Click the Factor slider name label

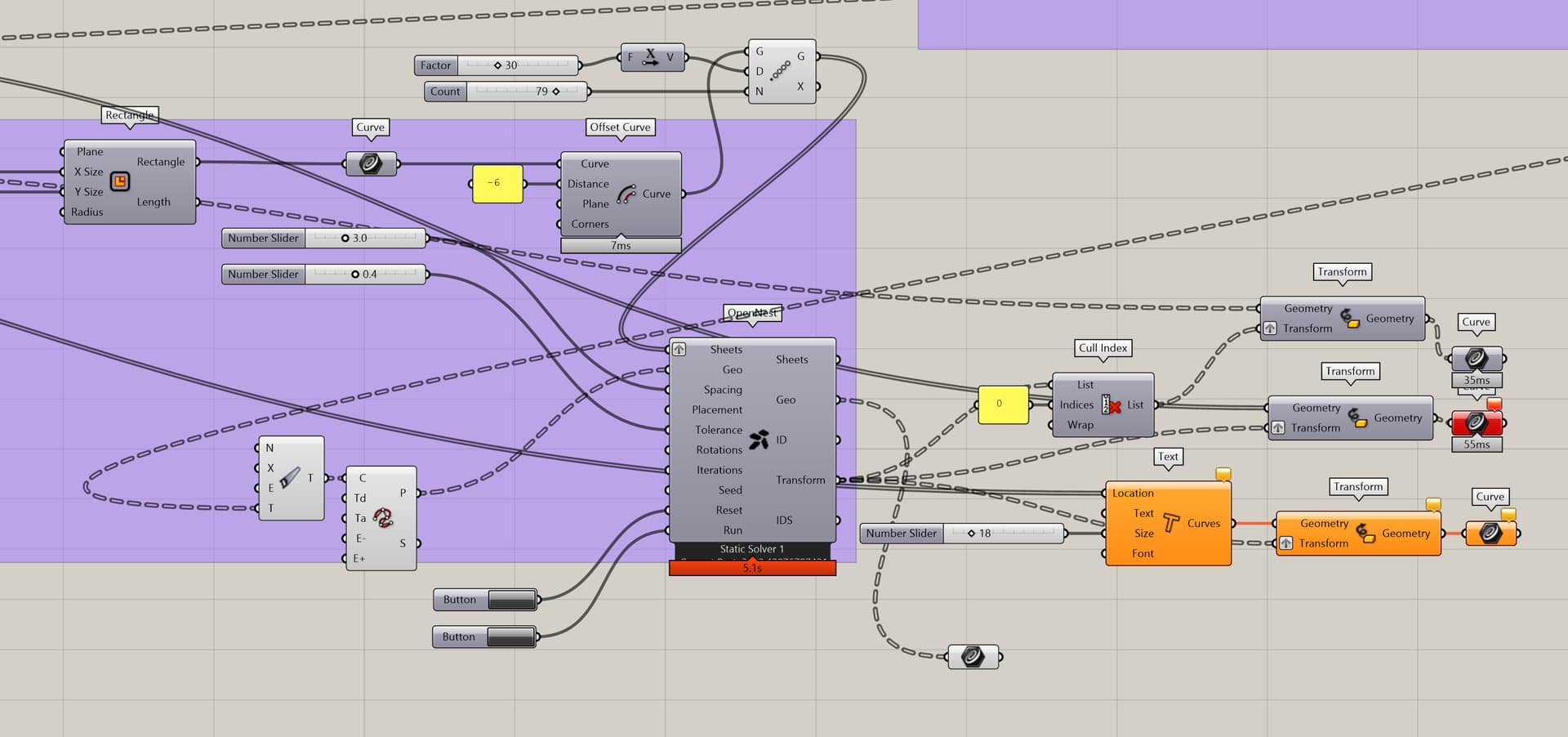(x=436, y=65)
